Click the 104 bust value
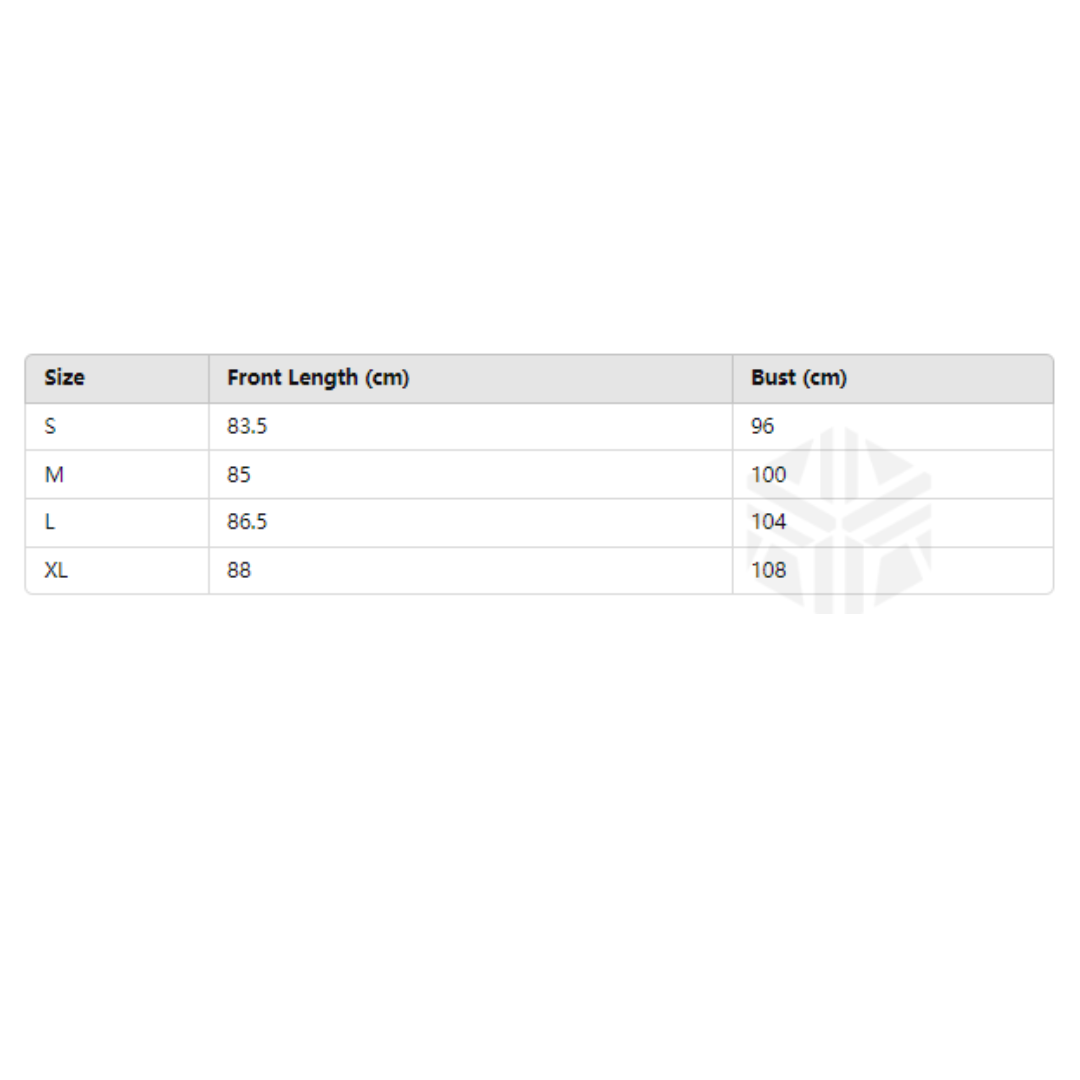Viewport: 1080px width, 1080px height. 769,523
